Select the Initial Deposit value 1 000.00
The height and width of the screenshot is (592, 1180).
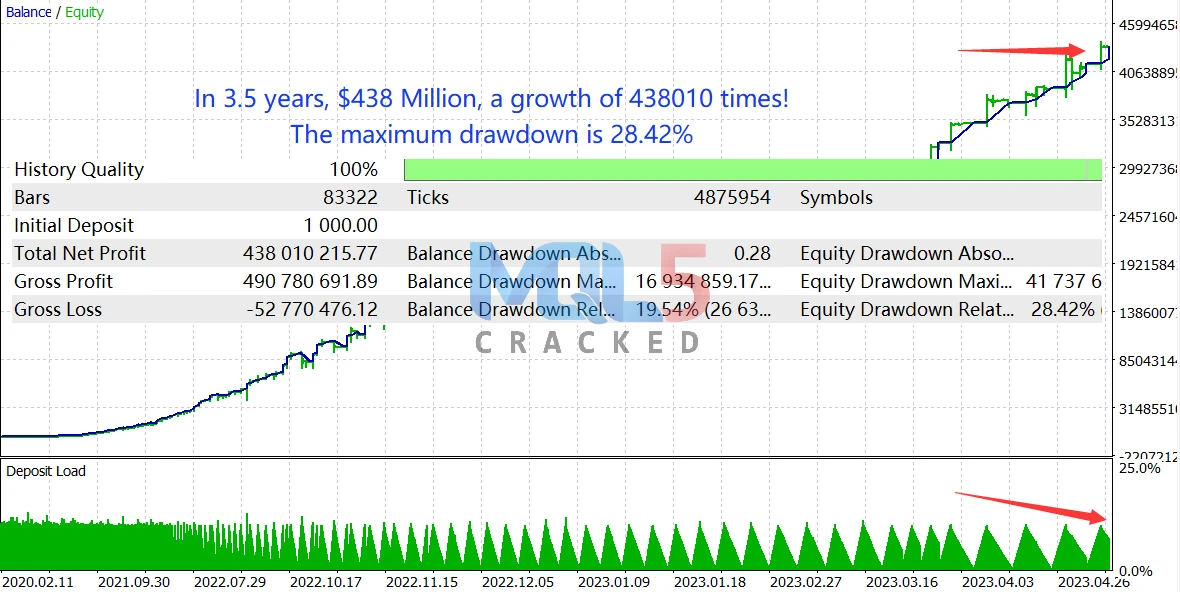click(x=340, y=226)
